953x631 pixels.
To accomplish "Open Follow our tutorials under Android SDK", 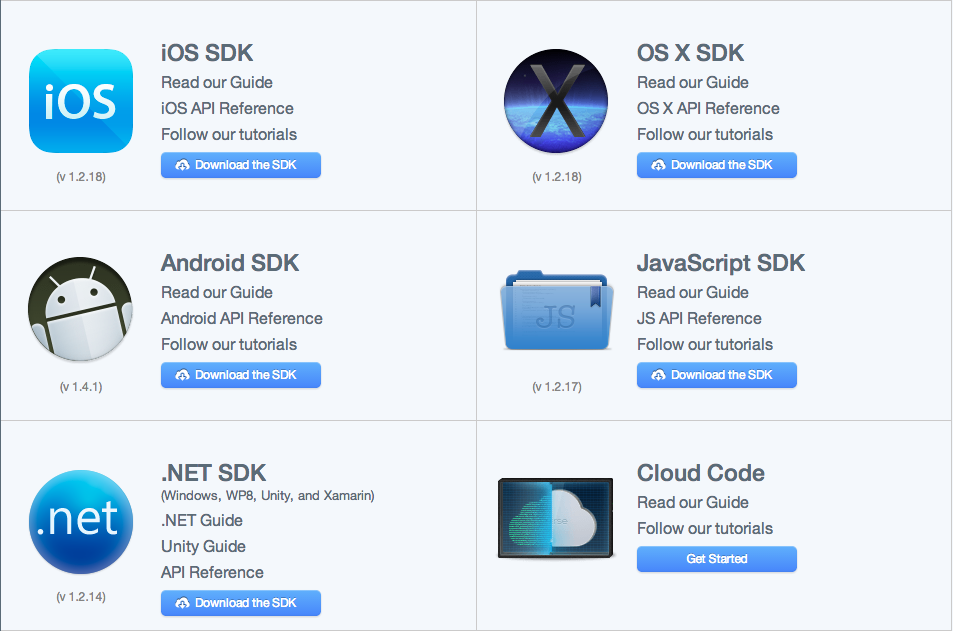I will pyautogui.click(x=229, y=345).
